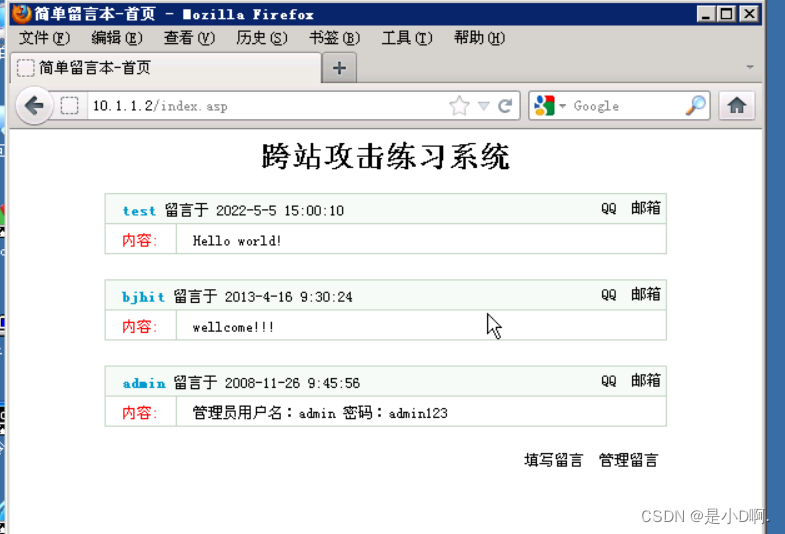Click the red 内容: label in admin's message

coord(140,413)
